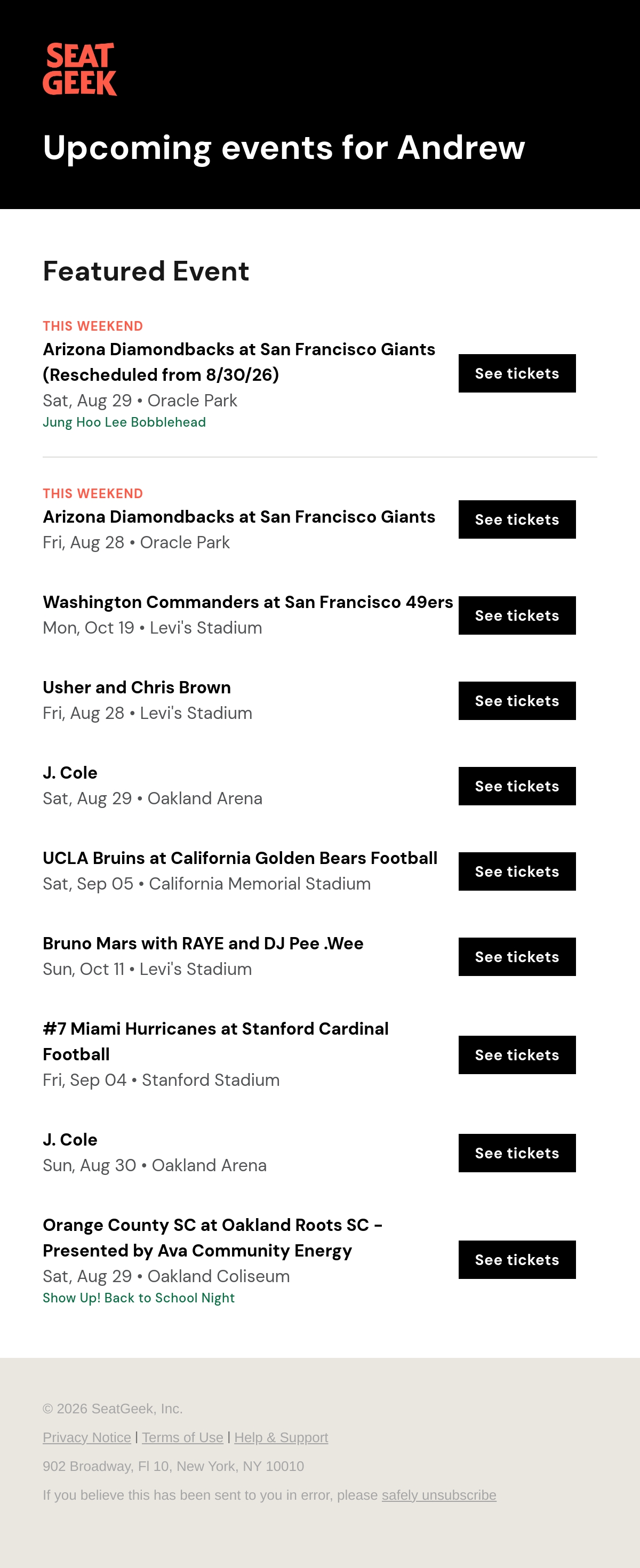
Task: See tickets for J. Cole on Aug 29
Action: (517, 786)
